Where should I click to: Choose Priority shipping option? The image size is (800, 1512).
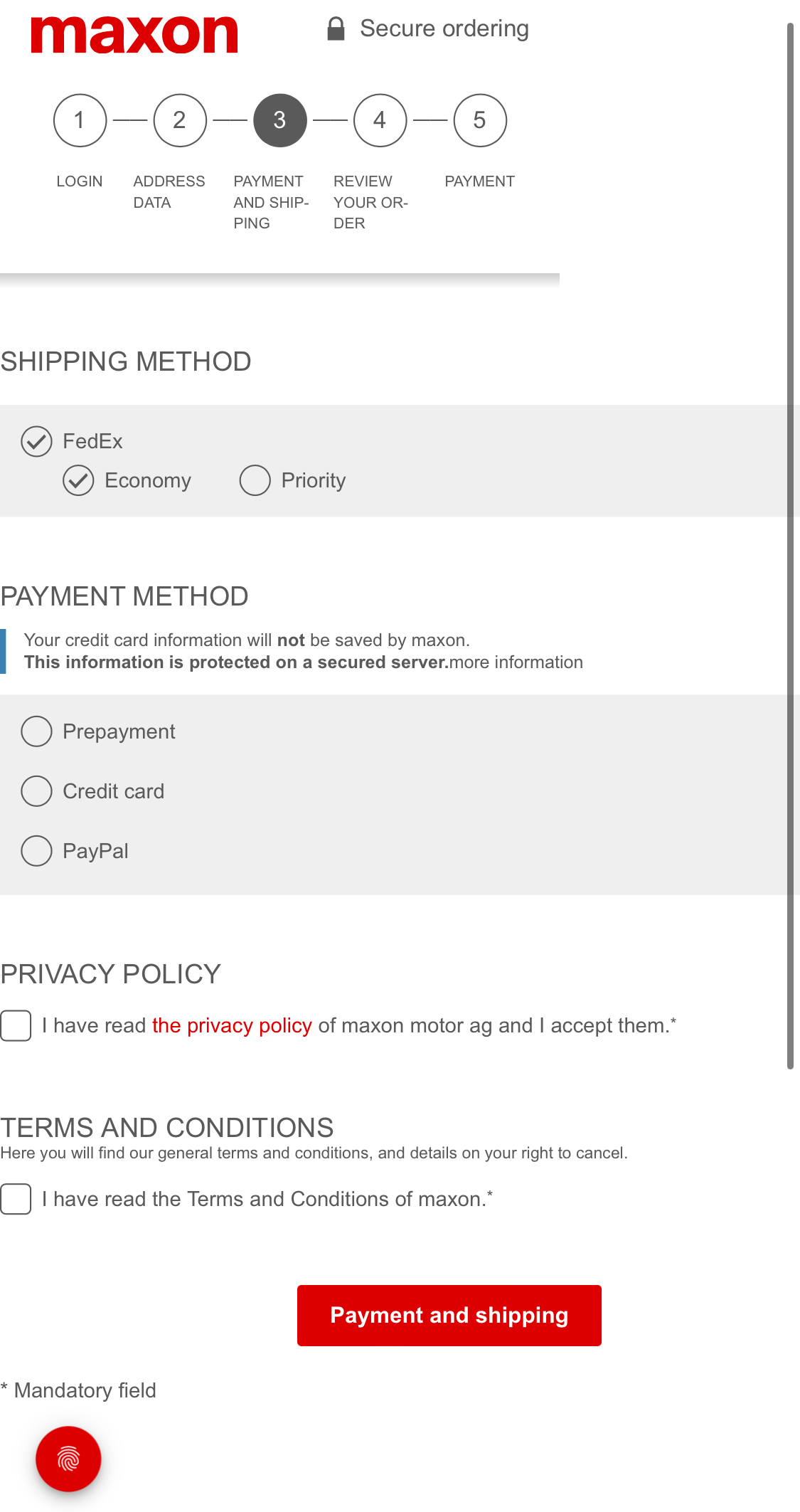click(254, 480)
